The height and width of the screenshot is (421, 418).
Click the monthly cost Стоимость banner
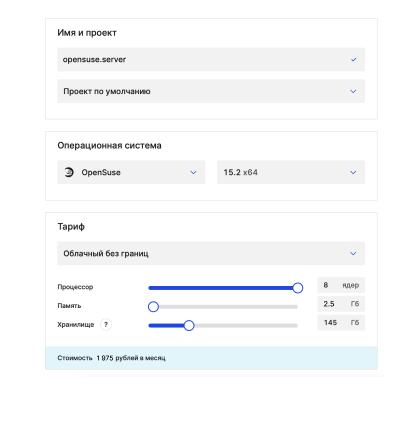211,358
